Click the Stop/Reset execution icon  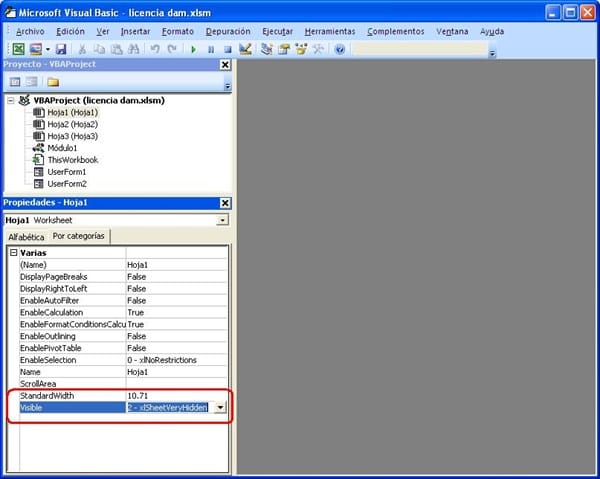(227, 49)
